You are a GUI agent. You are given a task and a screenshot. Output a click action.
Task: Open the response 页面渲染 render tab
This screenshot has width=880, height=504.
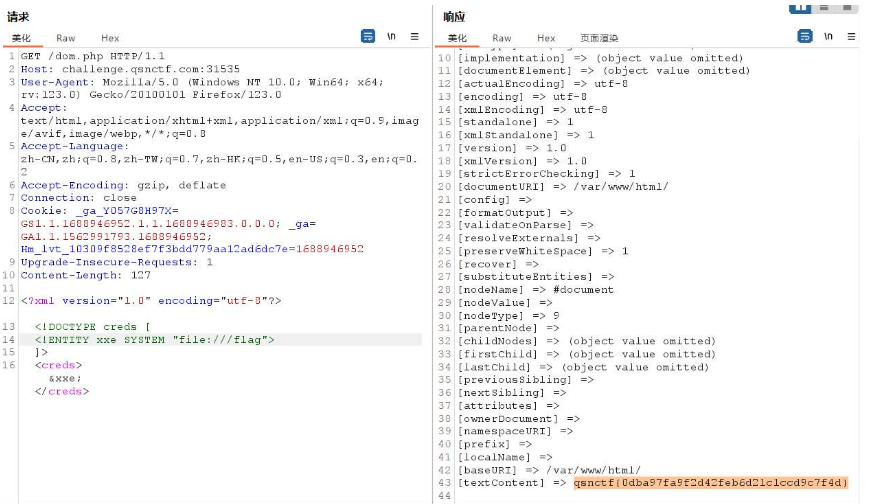pyautogui.click(x=599, y=38)
